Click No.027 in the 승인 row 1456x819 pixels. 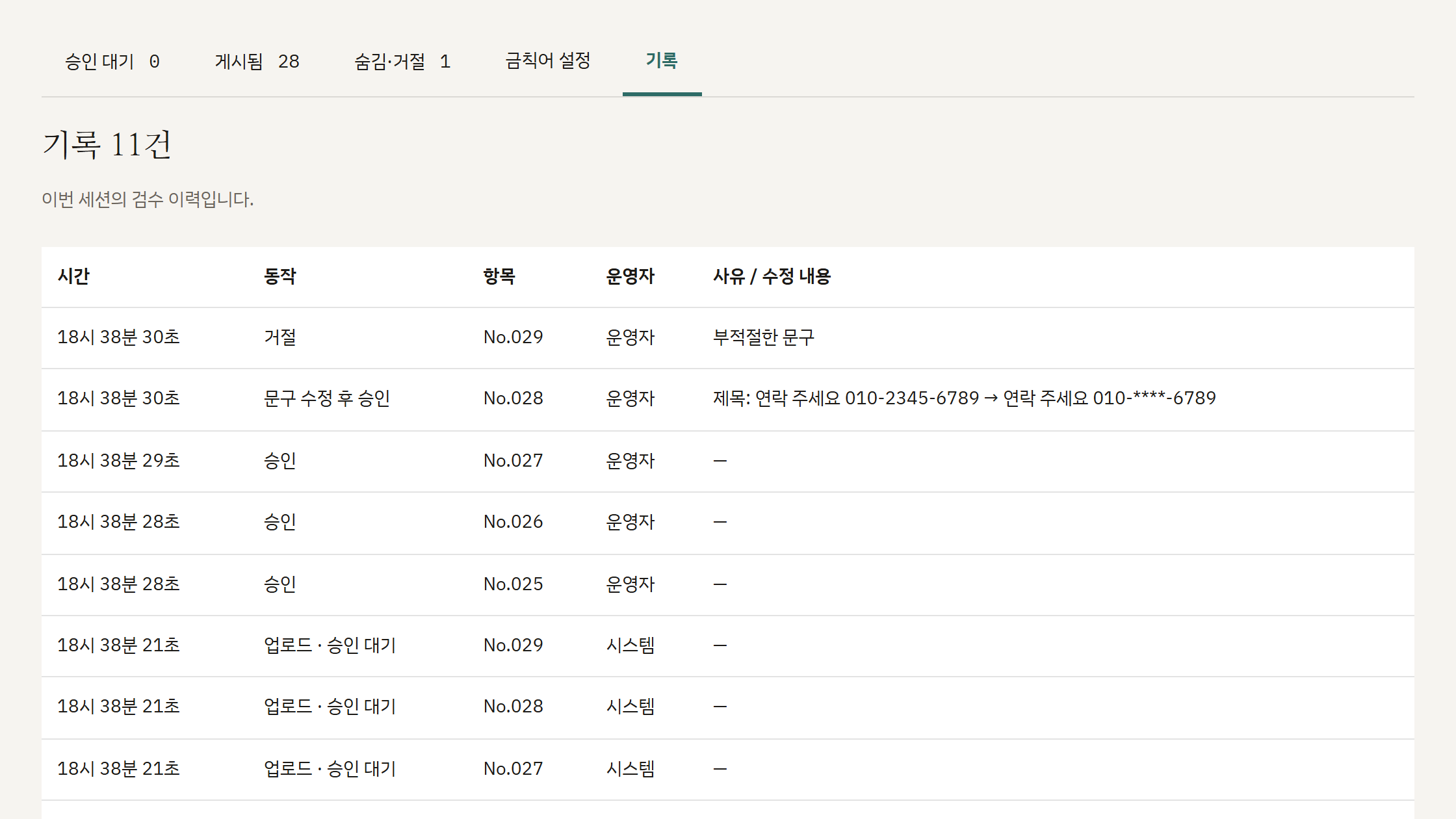click(513, 461)
